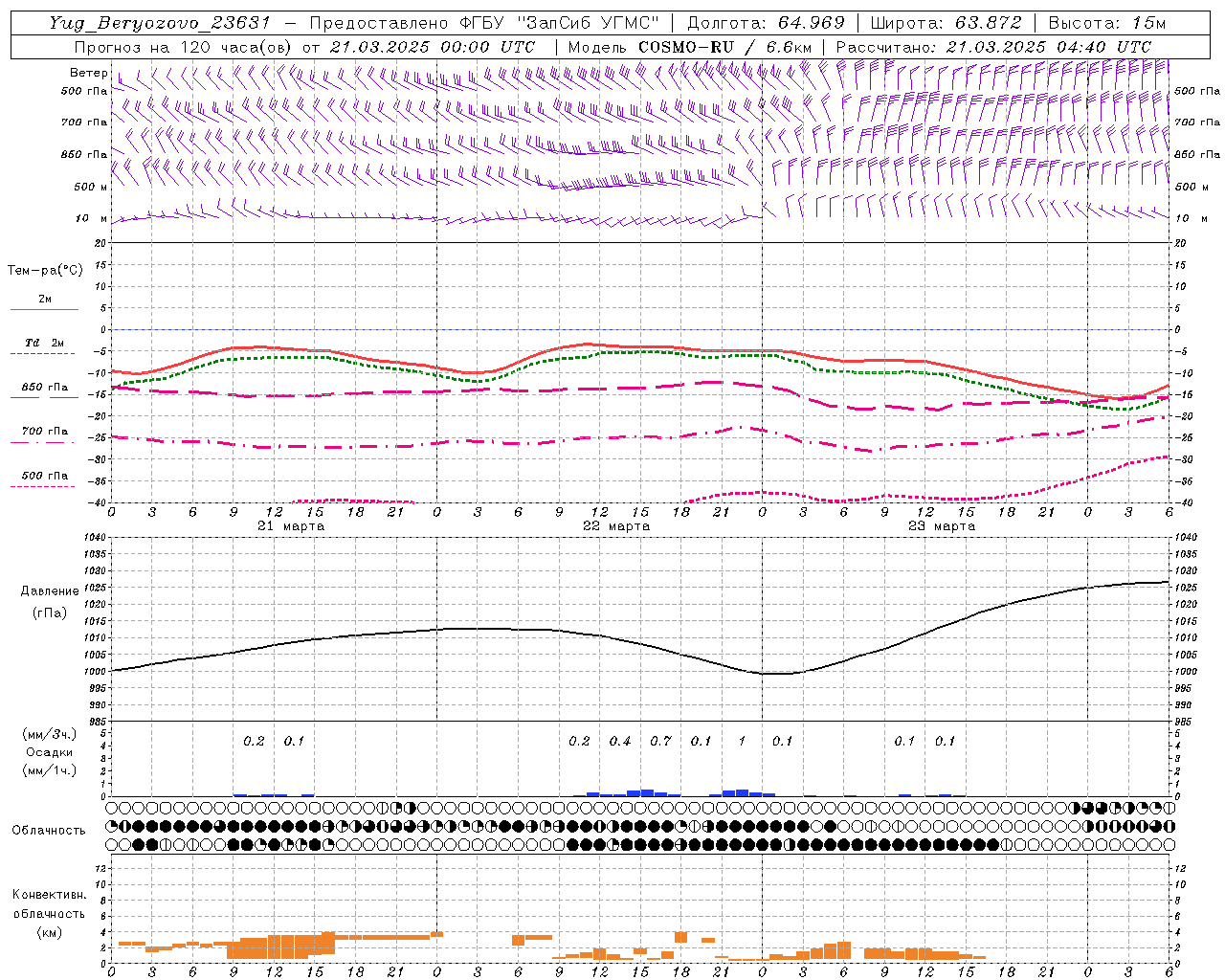Click the Давление pressure panel label

50,590
